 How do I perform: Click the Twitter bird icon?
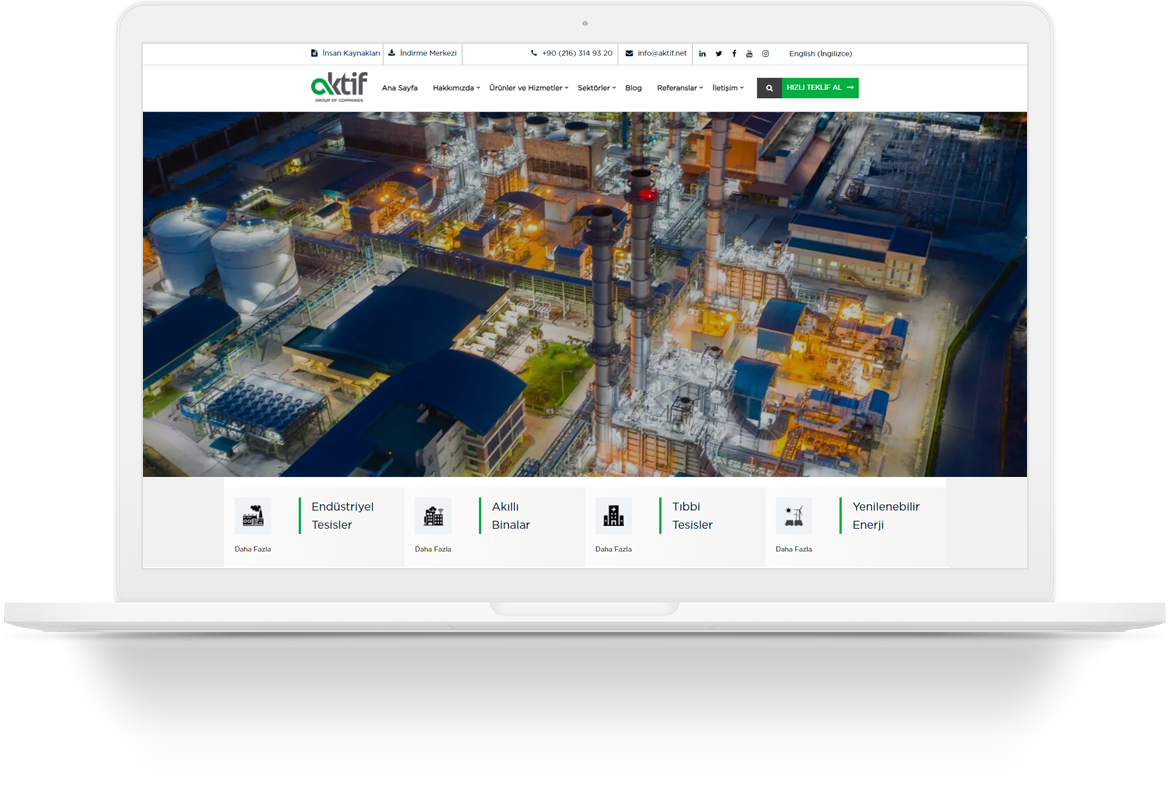[718, 54]
